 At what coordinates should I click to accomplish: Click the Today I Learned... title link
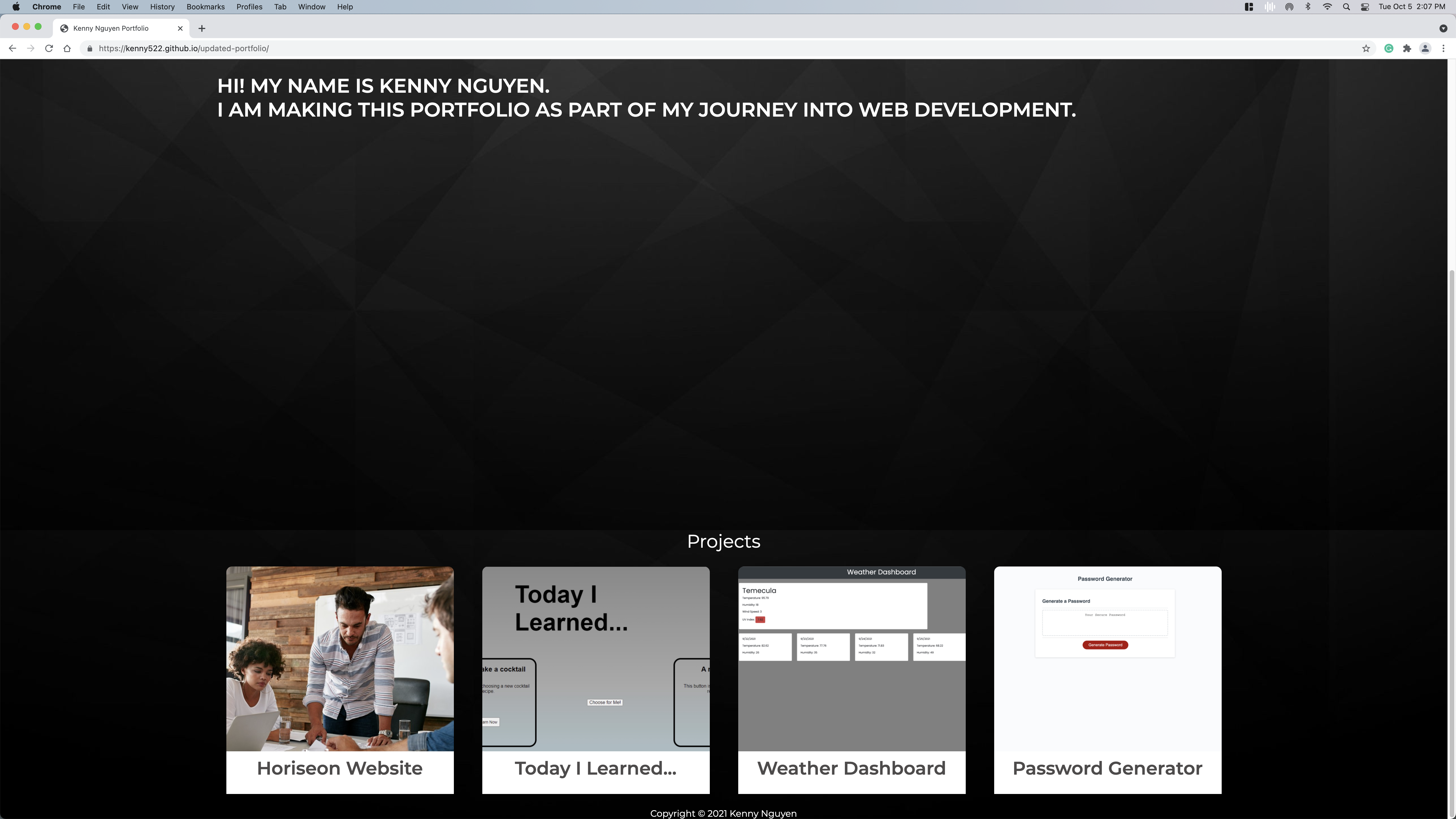pyautogui.click(x=596, y=768)
